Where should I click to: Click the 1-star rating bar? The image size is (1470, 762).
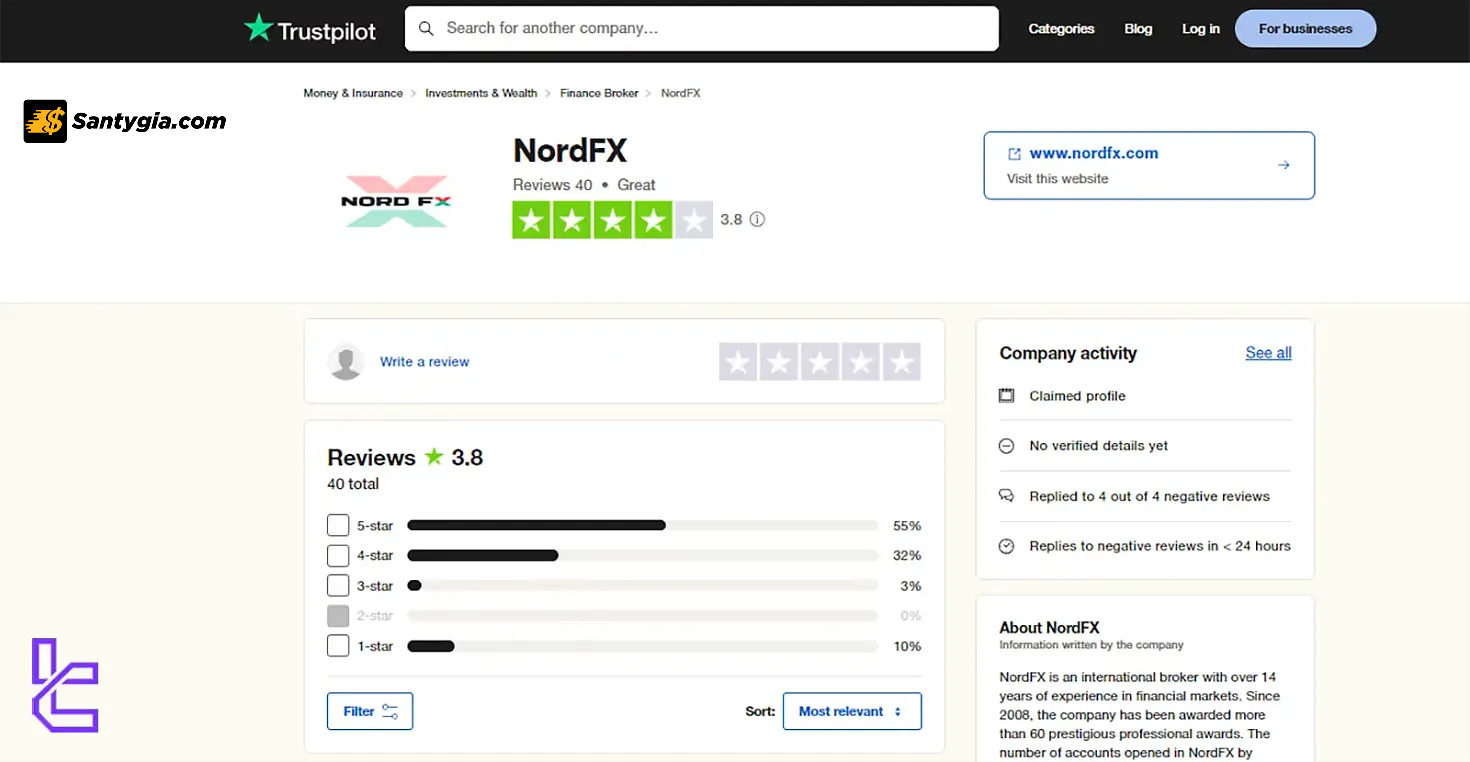[x=642, y=646]
